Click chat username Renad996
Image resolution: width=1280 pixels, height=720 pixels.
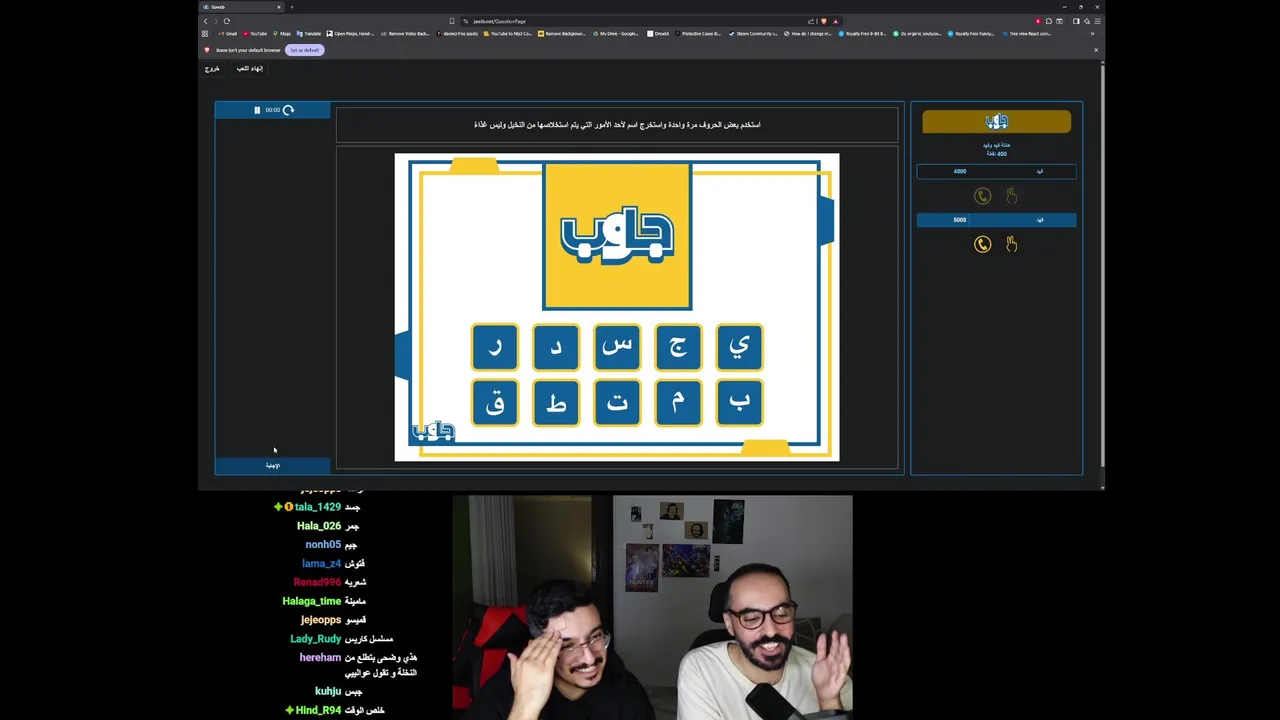(317, 582)
